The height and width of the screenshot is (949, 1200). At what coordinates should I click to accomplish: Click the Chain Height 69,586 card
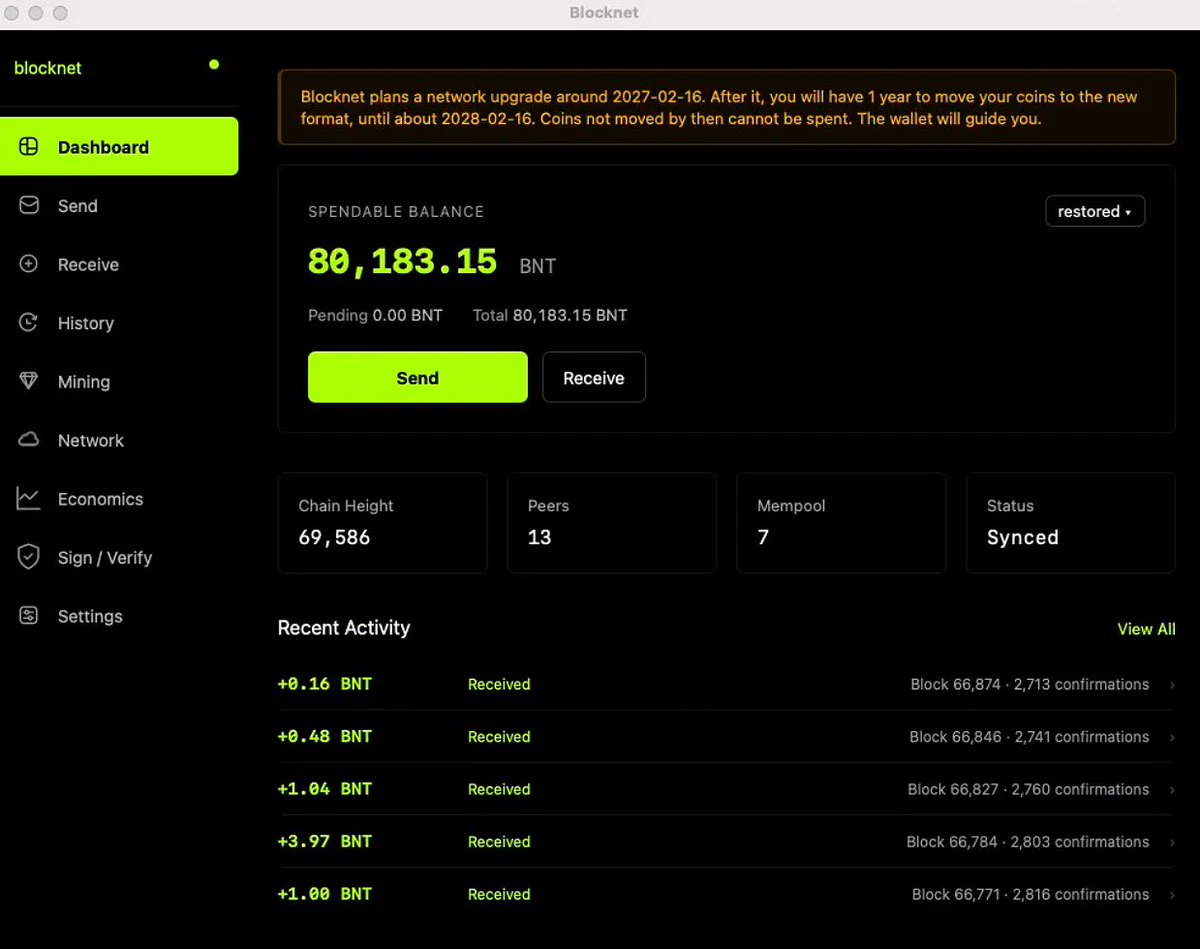point(382,523)
